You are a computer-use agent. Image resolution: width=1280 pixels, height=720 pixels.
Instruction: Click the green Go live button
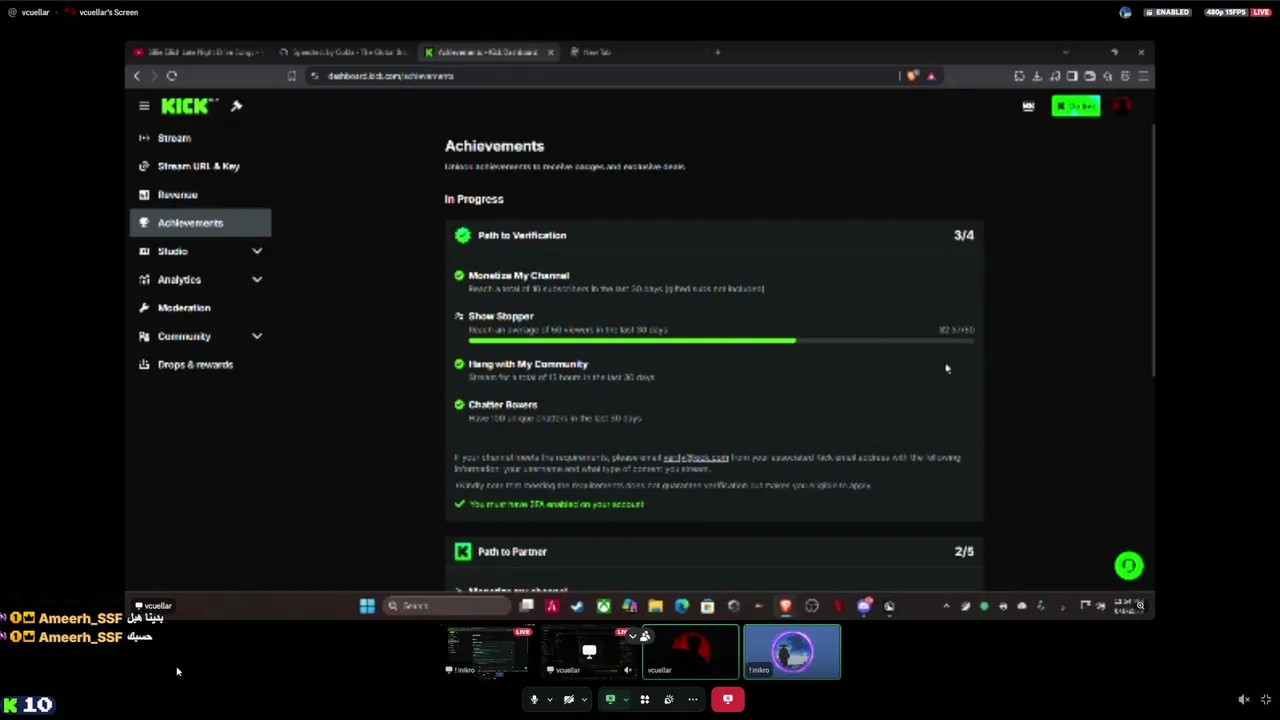[1076, 106]
